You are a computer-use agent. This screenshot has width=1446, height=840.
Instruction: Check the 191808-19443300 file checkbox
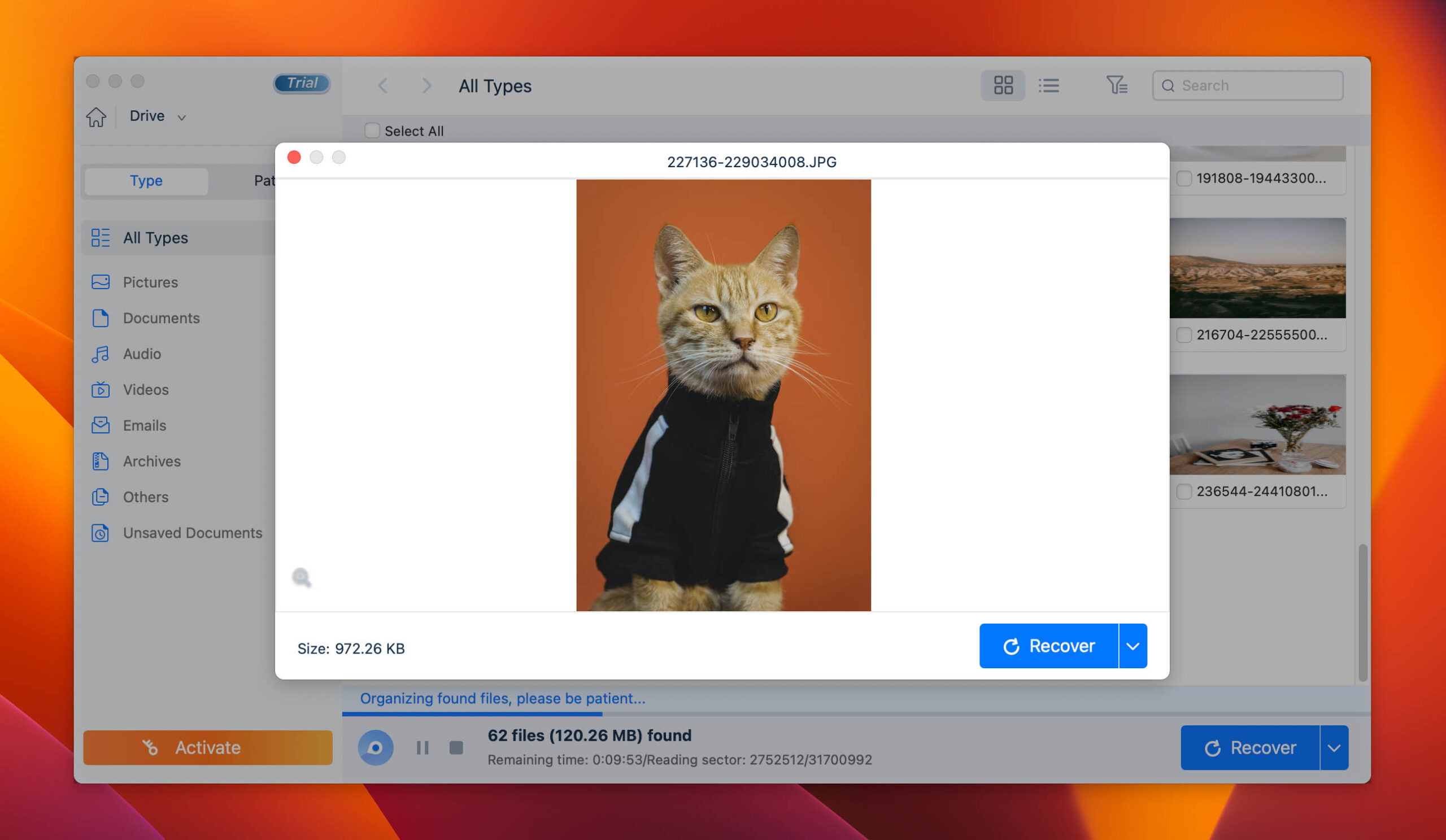[1184, 179]
